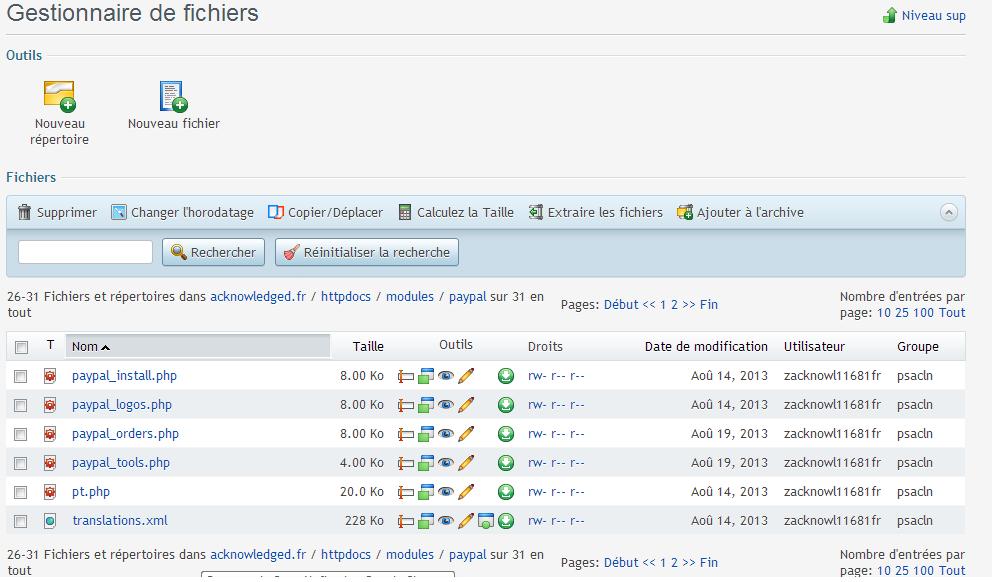Download translations.xml with the green arrow

[506, 521]
